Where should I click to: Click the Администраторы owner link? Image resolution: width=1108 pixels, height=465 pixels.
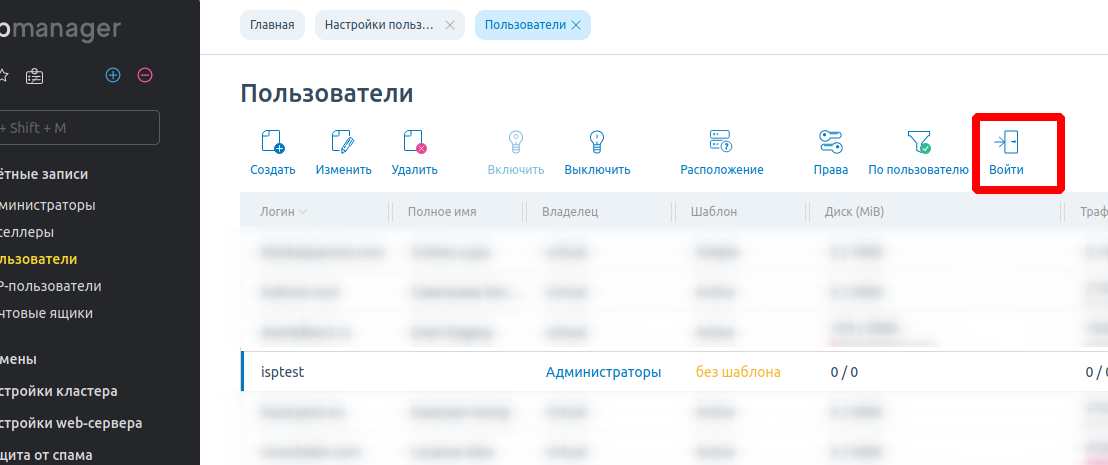point(603,372)
